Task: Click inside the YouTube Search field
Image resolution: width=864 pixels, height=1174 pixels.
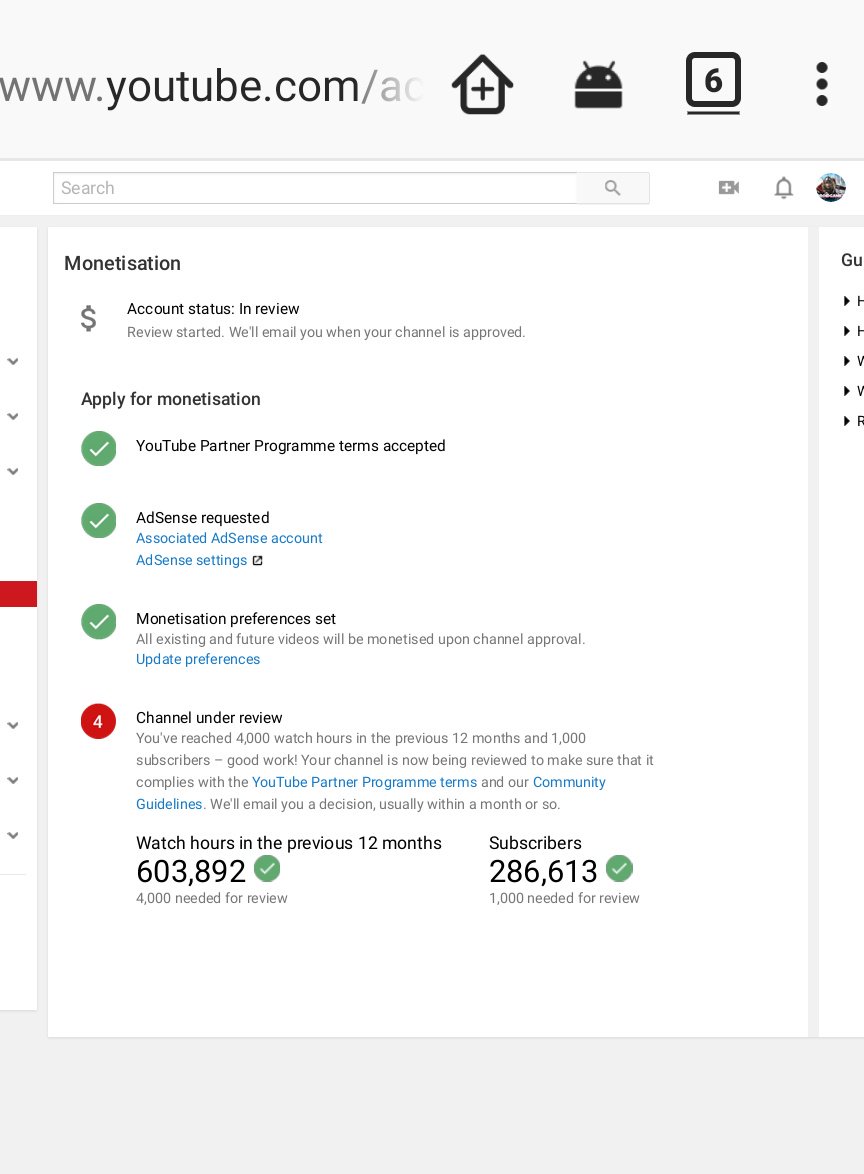Action: tap(314, 188)
